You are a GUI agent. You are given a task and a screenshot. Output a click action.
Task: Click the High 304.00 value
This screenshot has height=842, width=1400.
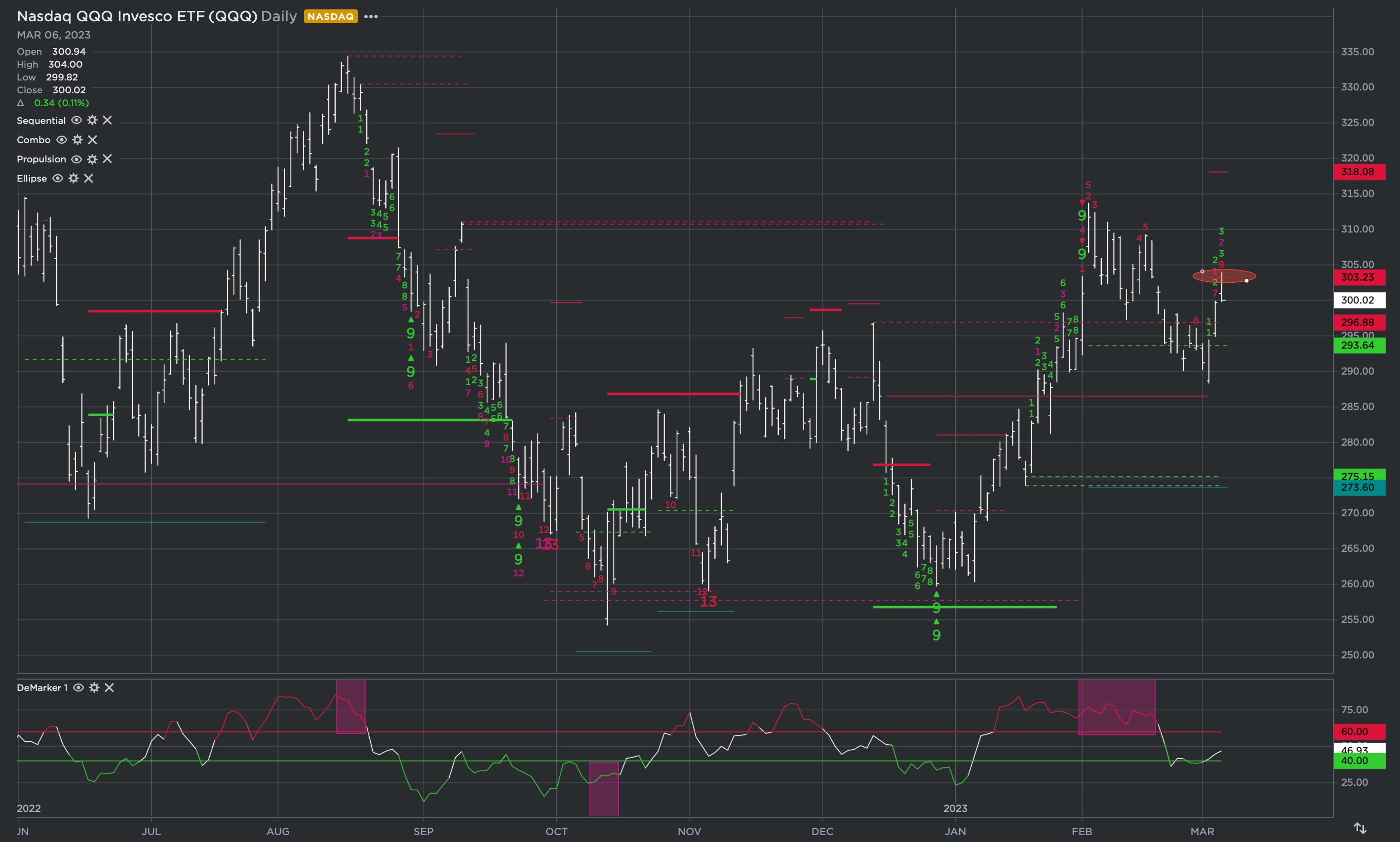pyautogui.click(x=65, y=65)
